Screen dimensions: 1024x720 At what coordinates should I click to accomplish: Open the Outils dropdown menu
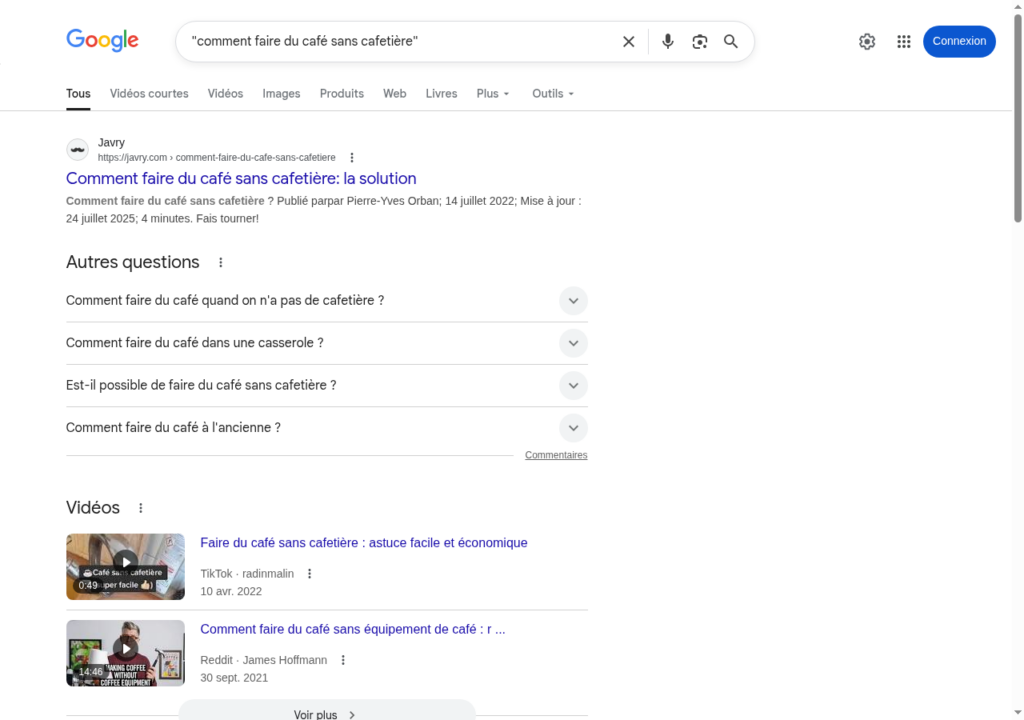(x=553, y=94)
